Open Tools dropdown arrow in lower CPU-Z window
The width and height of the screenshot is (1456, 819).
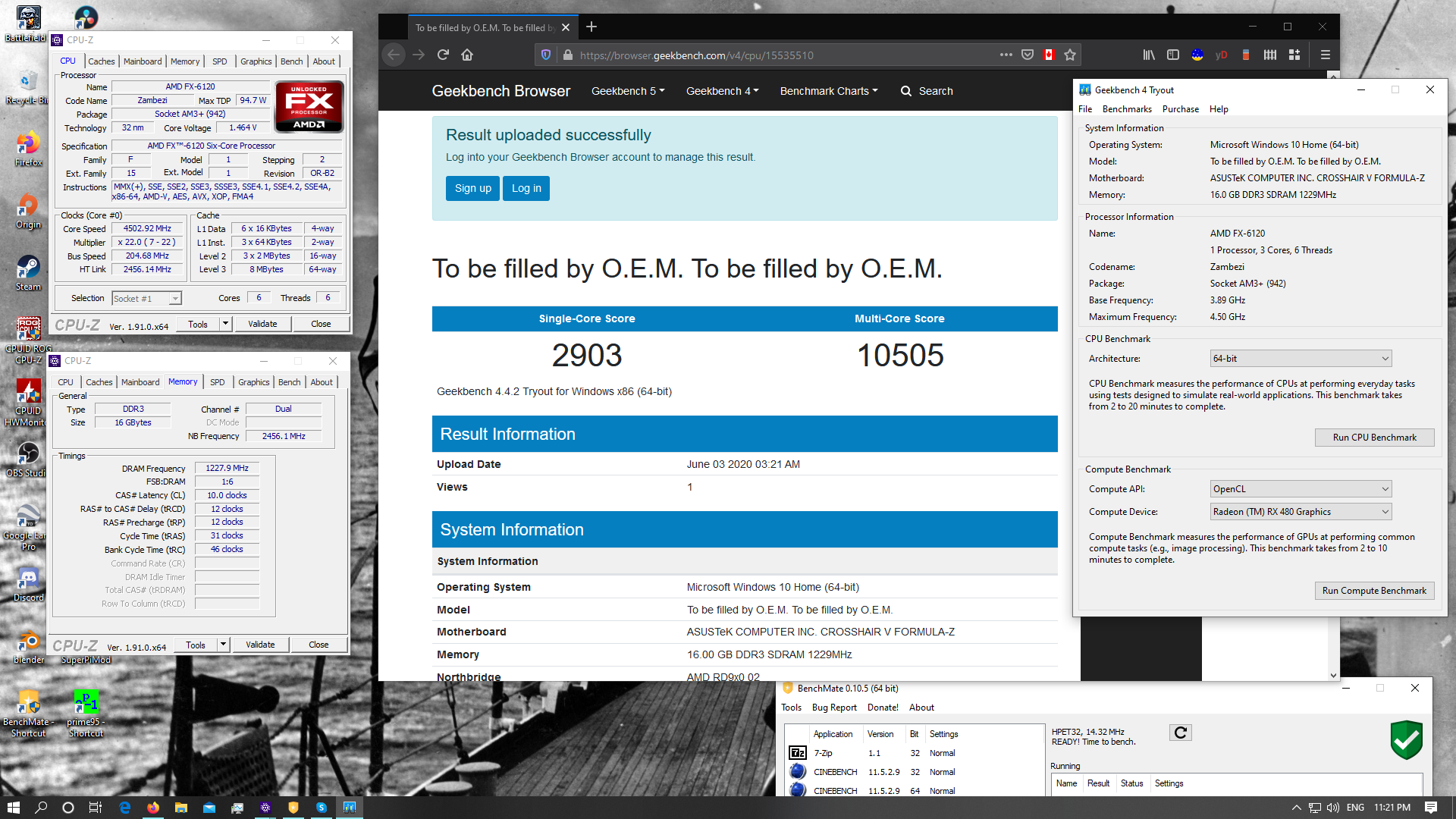point(223,645)
